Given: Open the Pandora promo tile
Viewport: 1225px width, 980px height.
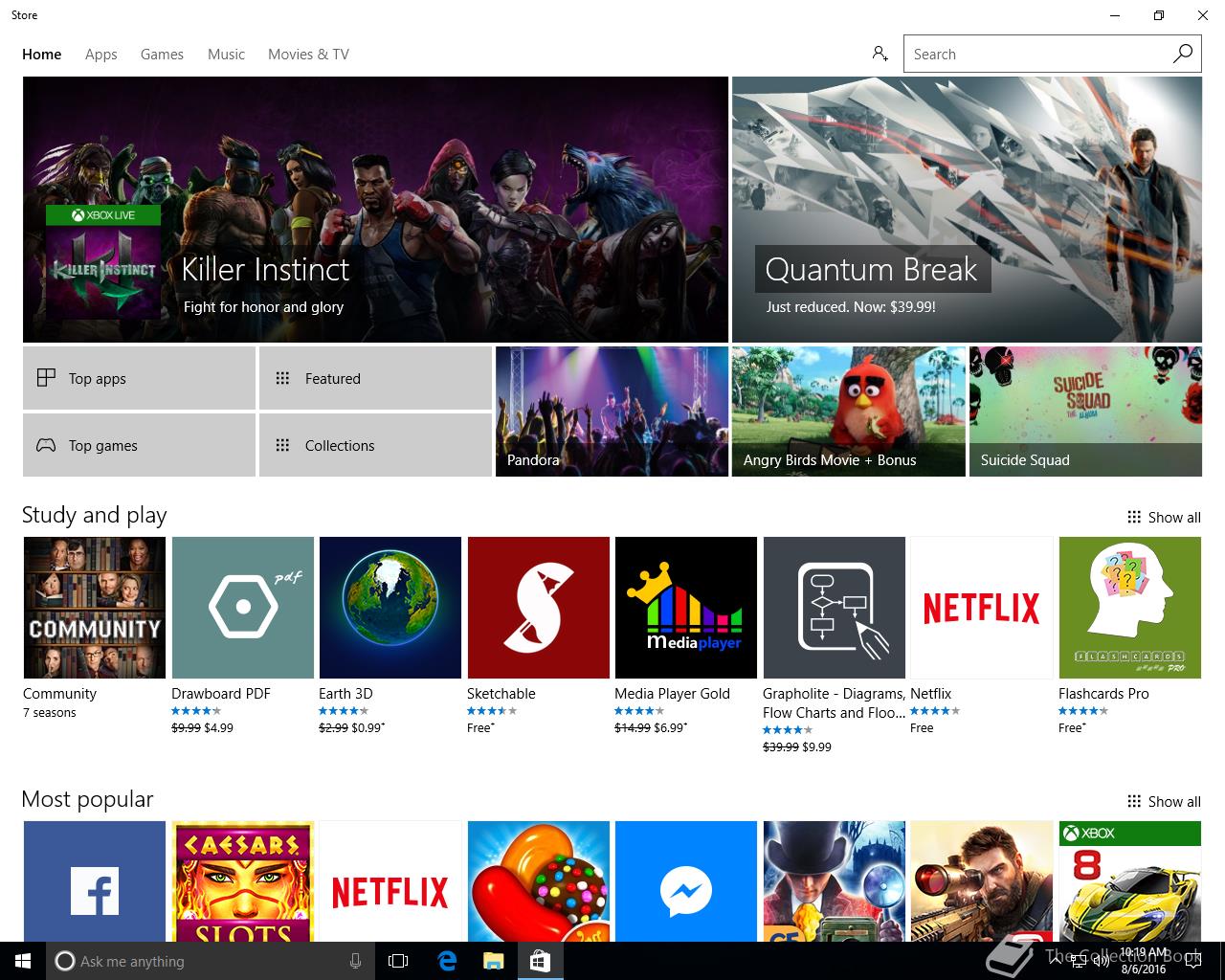Looking at the screenshot, I should pos(612,412).
